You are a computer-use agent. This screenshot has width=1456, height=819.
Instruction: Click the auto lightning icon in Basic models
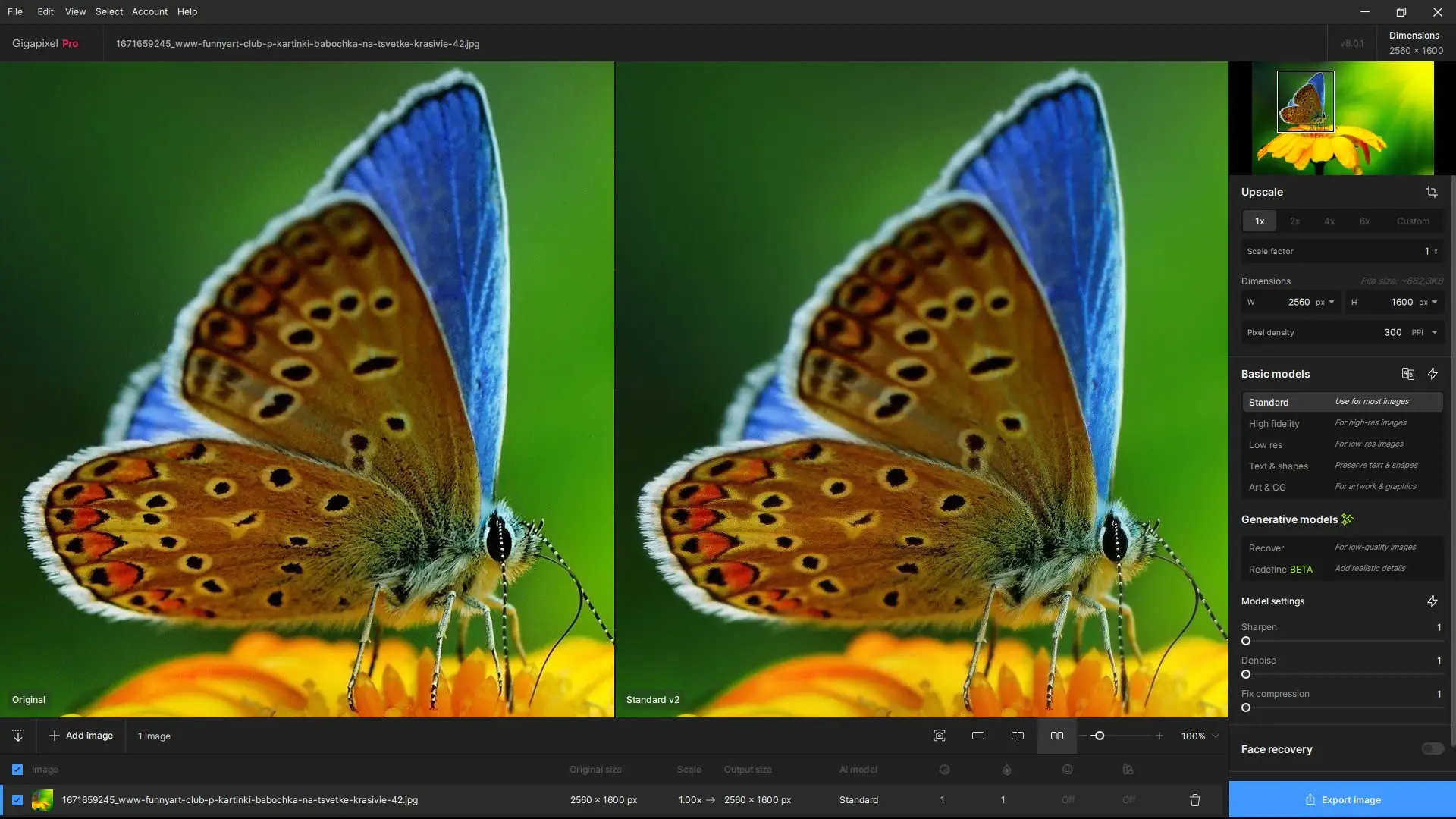pos(1432,374)
